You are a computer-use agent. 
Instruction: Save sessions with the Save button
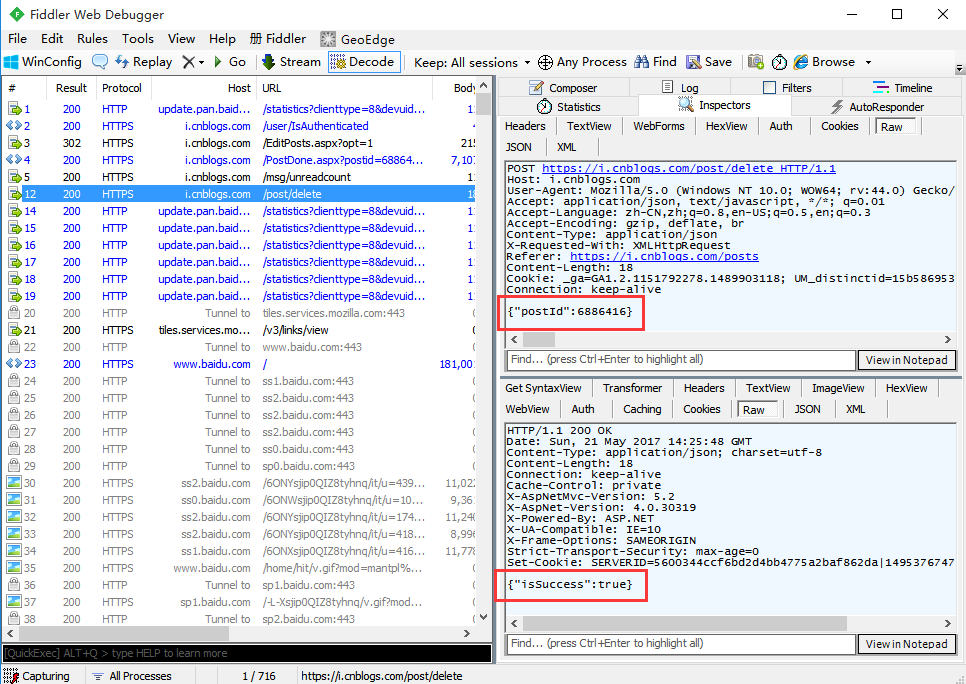click(x=709, y=62)
